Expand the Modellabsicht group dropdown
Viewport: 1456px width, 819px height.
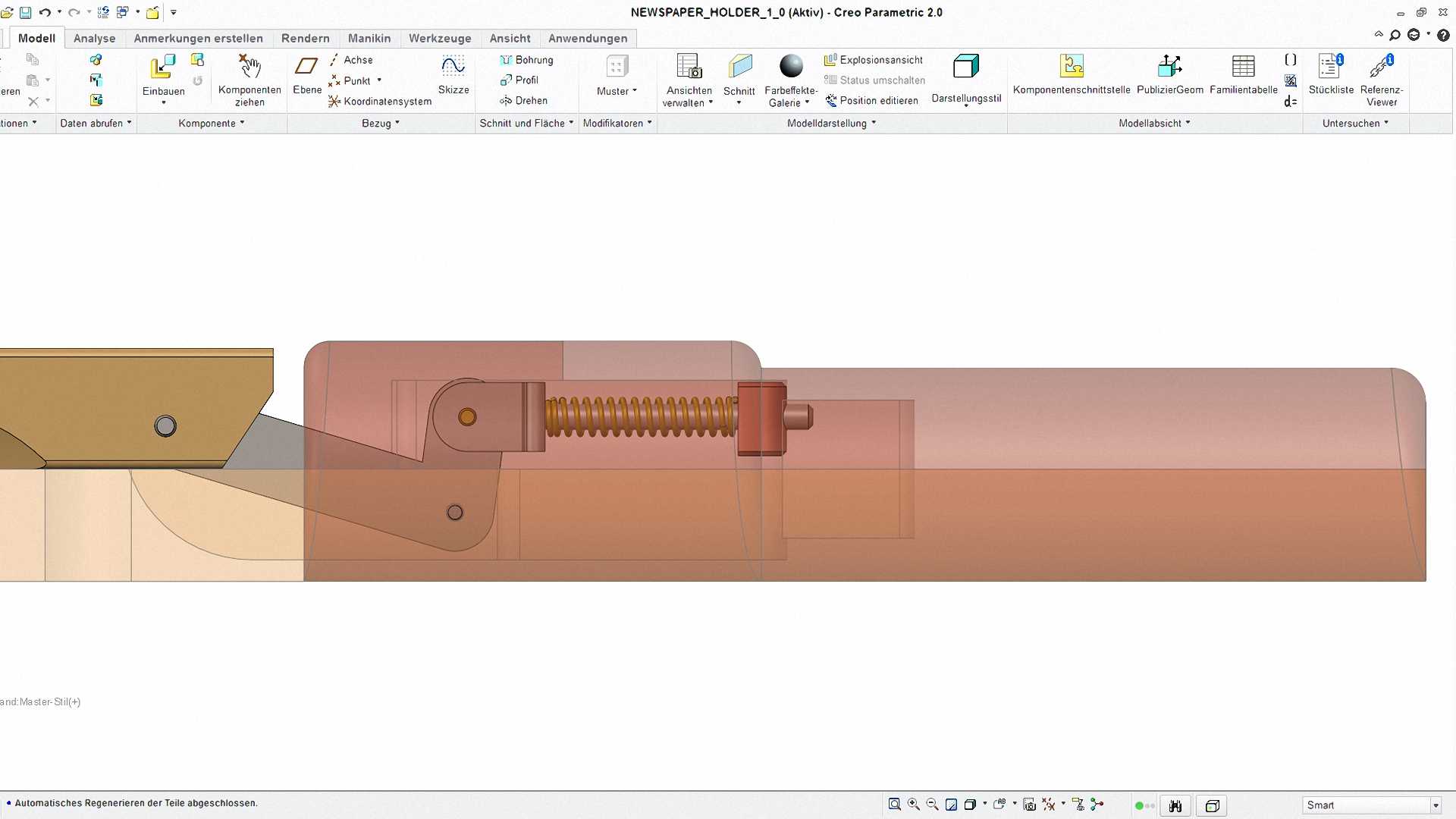click(x=1155, y=124)
